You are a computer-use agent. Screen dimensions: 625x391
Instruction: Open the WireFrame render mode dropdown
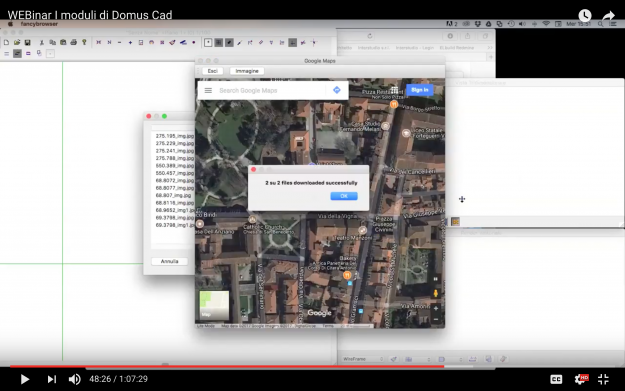pos(362,359)
